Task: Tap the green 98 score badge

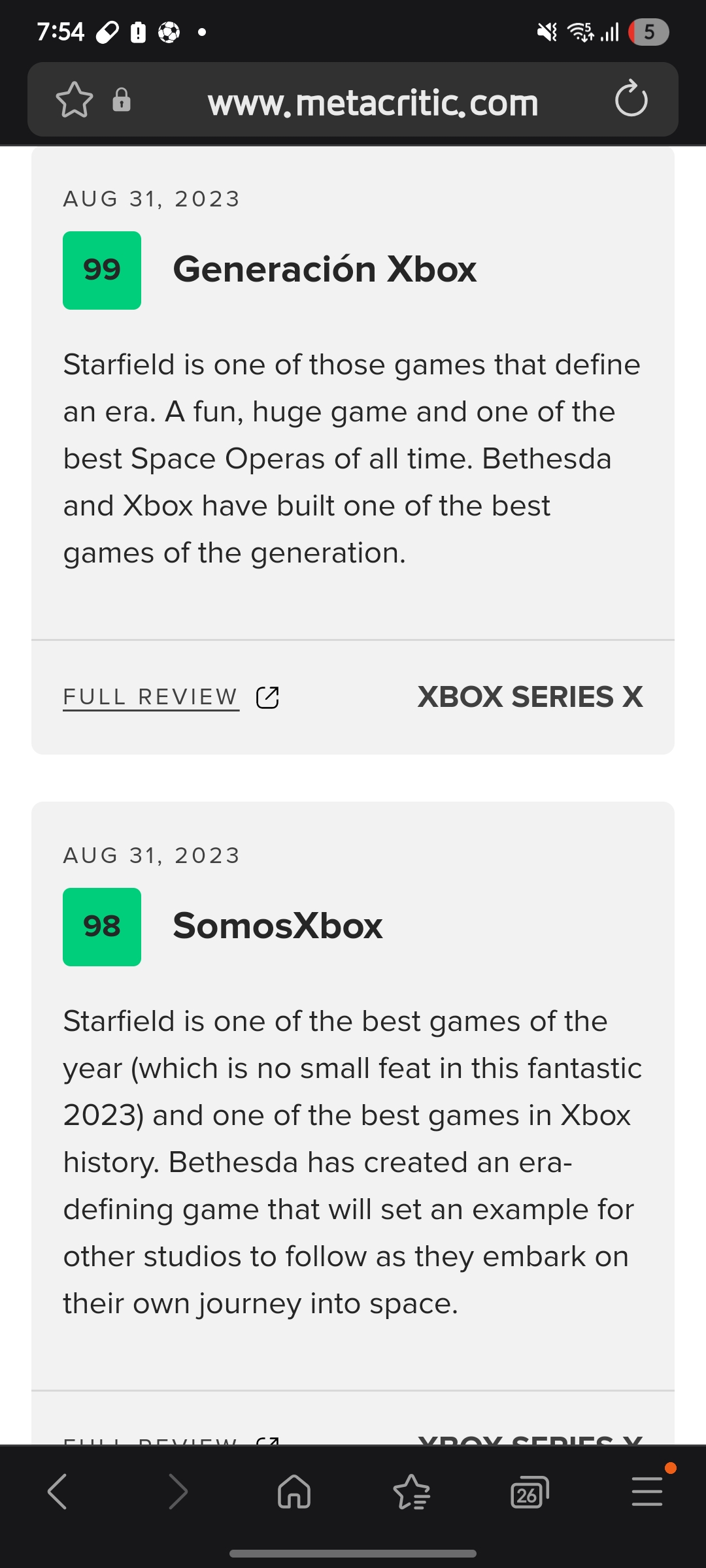Action: click(x=102, y=927)
